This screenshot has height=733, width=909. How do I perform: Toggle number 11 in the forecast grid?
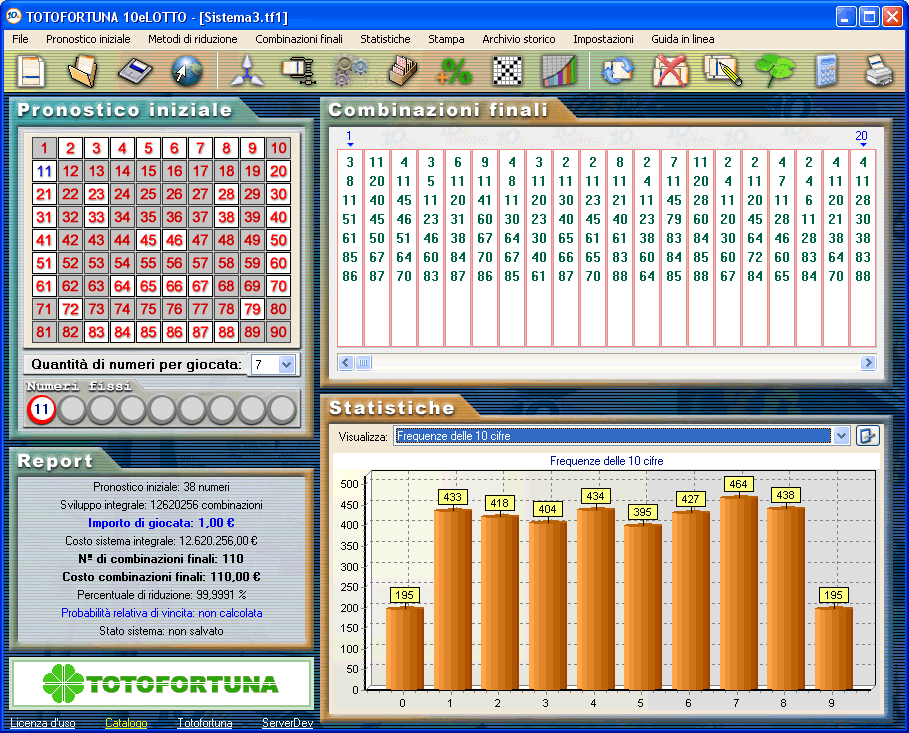[x=44, y=171]
